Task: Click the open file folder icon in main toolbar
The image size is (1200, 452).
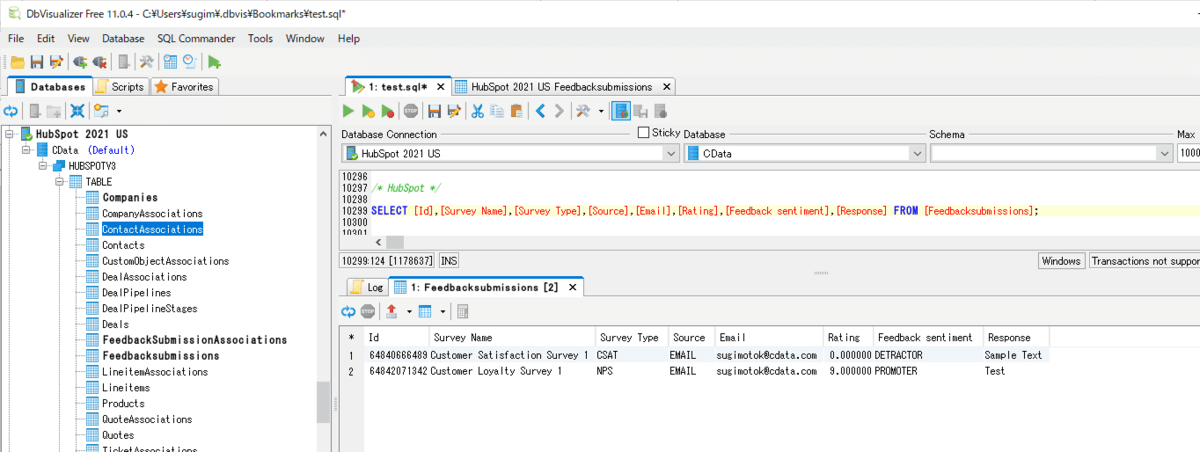Action: [x=17, y=62]
